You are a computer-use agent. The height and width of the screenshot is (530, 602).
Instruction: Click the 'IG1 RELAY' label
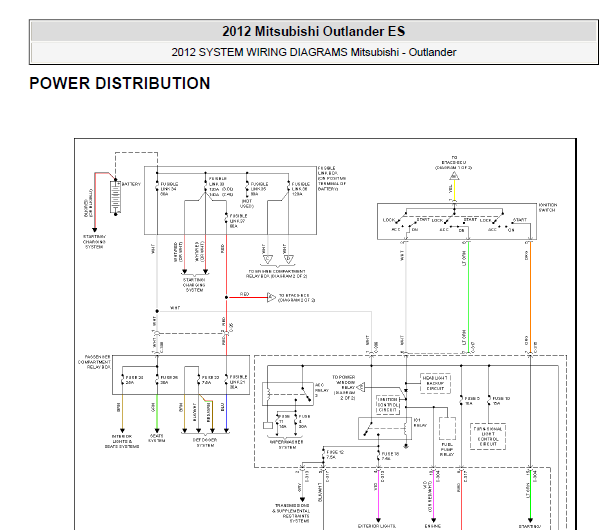click(420, 422)
